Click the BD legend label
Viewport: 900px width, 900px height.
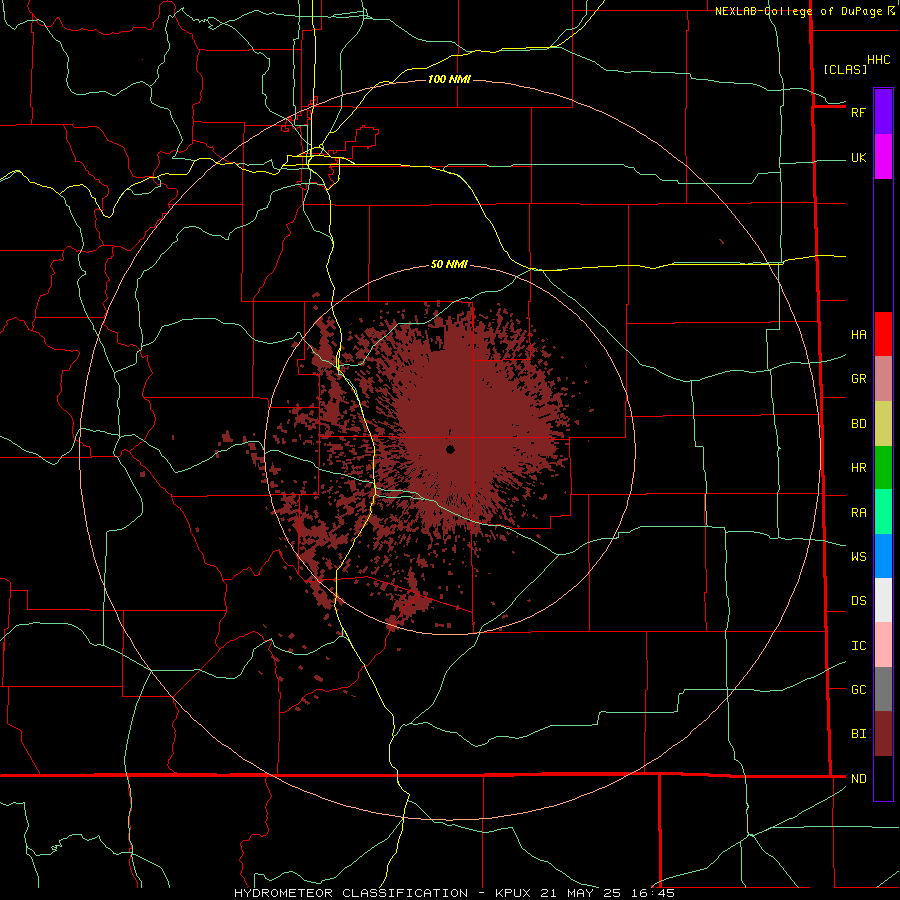(x=858, y=424)
